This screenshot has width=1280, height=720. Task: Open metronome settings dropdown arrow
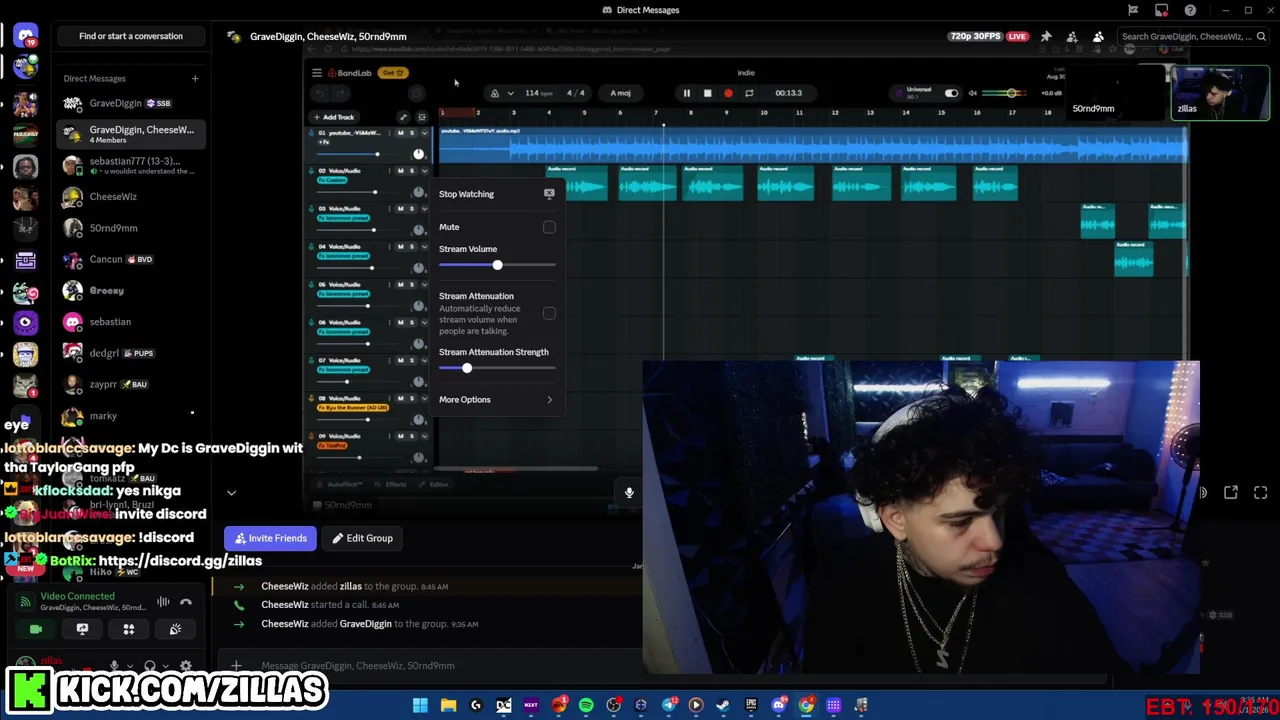(510, 93)
